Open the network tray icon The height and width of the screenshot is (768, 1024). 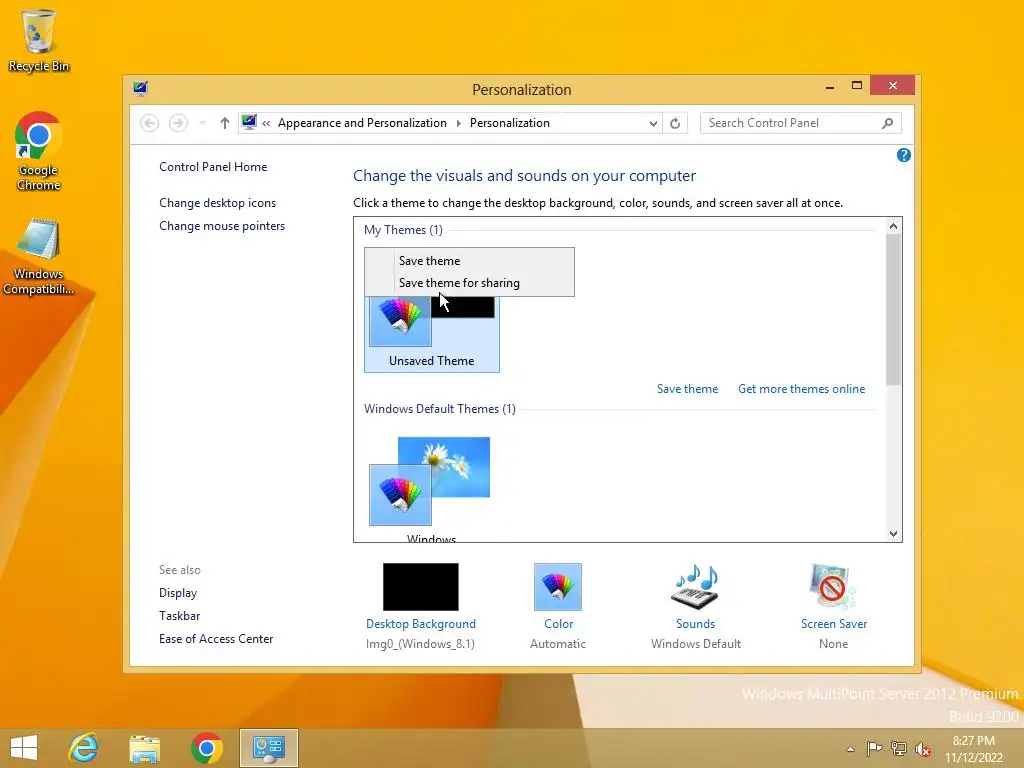coord(899,748)
